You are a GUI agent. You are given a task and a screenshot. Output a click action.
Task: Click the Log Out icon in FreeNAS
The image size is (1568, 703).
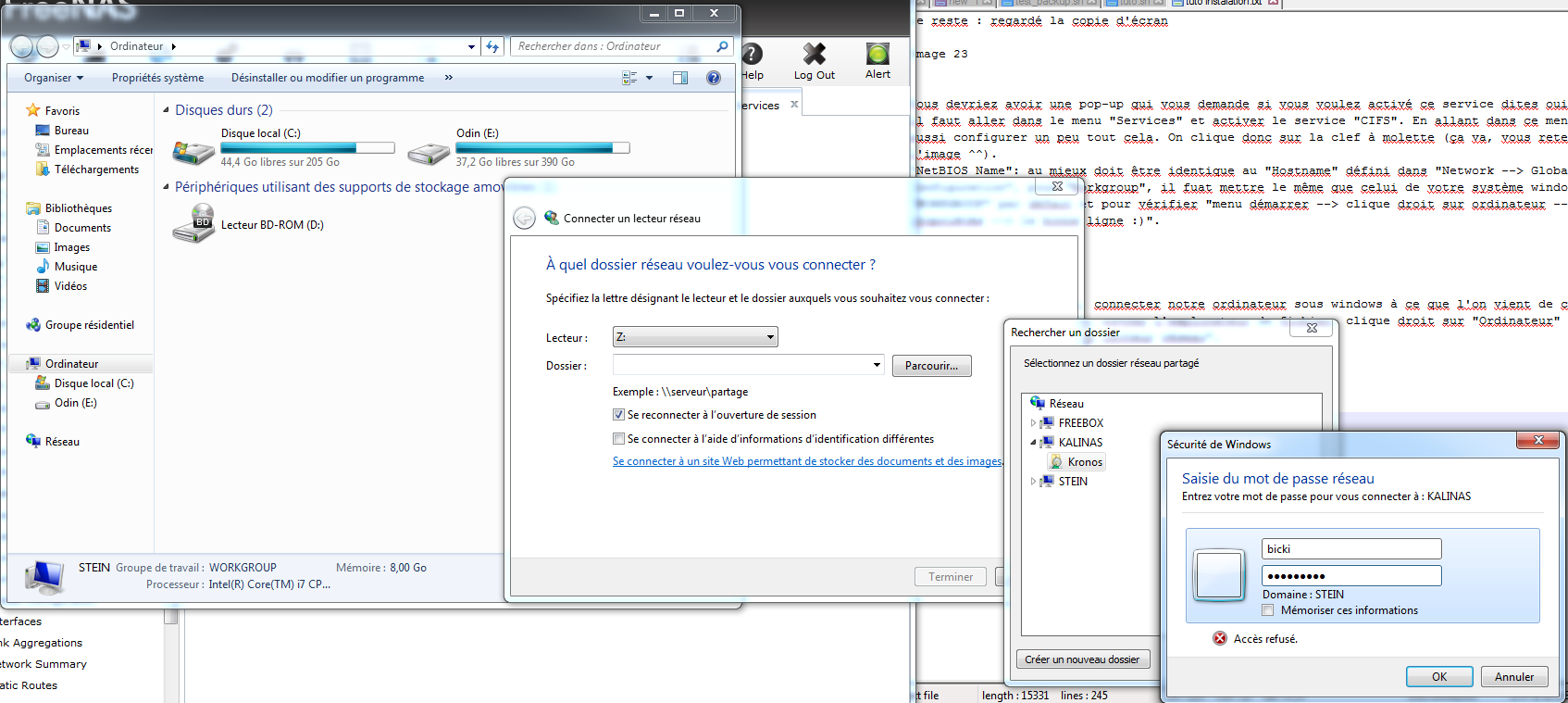(x=814, y=55)
